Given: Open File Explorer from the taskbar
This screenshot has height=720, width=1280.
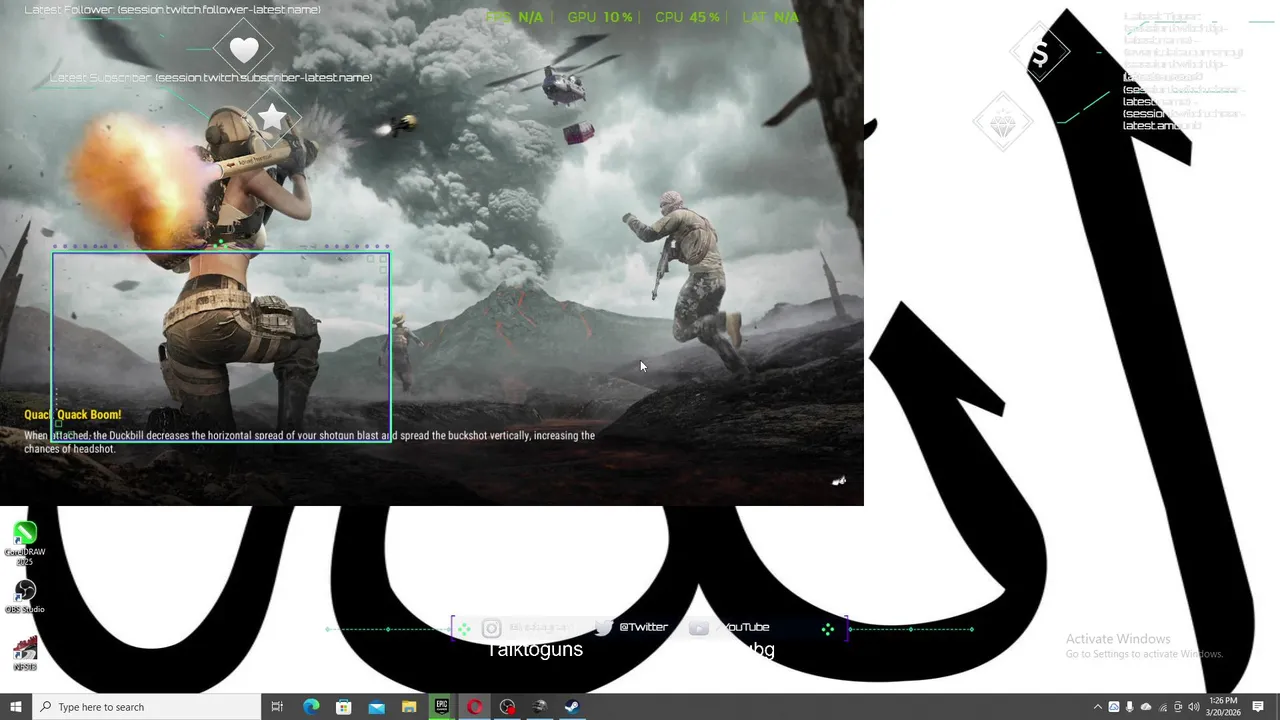Looking at the screenshot, I should point(409,707).
